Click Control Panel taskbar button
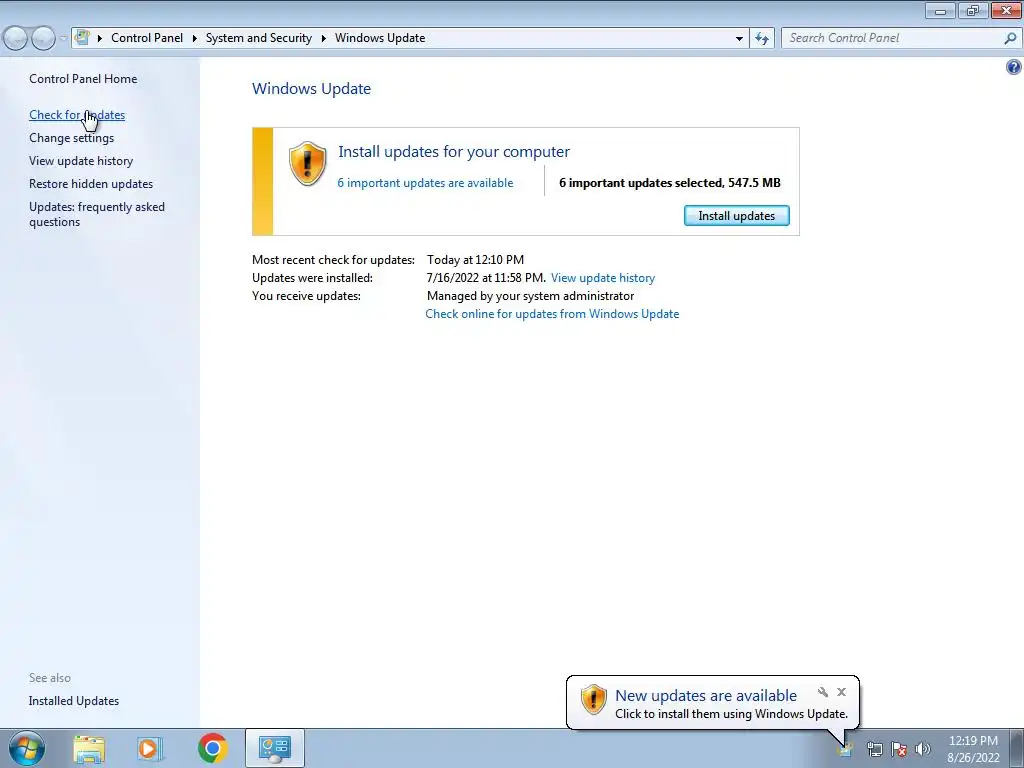The width and height of the screenshot is (1024, 768). click(275, 749)
